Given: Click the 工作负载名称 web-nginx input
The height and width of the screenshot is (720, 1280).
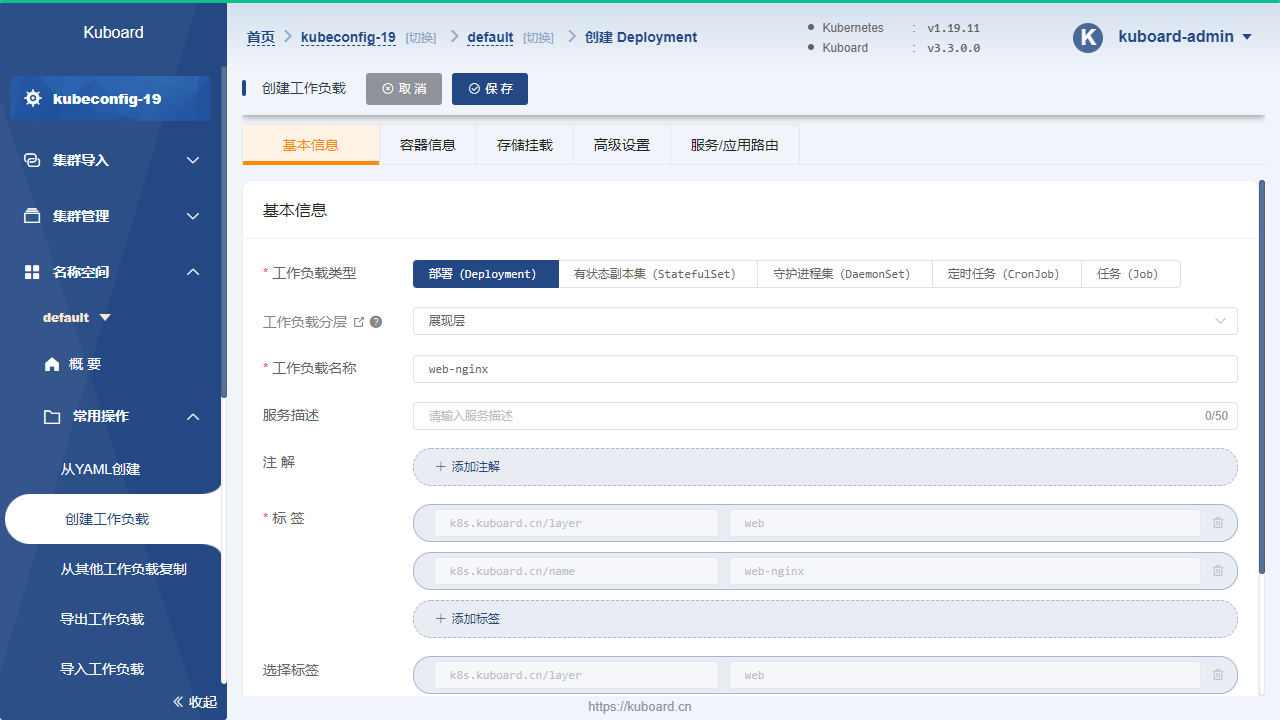Looking at the screenshot, I should coord(825,369).
